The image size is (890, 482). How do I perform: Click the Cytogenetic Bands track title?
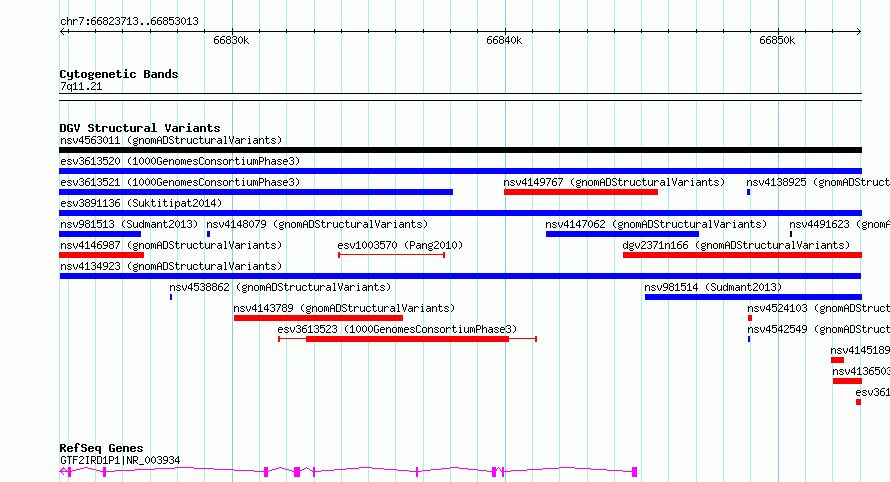[x=119, y=74]
